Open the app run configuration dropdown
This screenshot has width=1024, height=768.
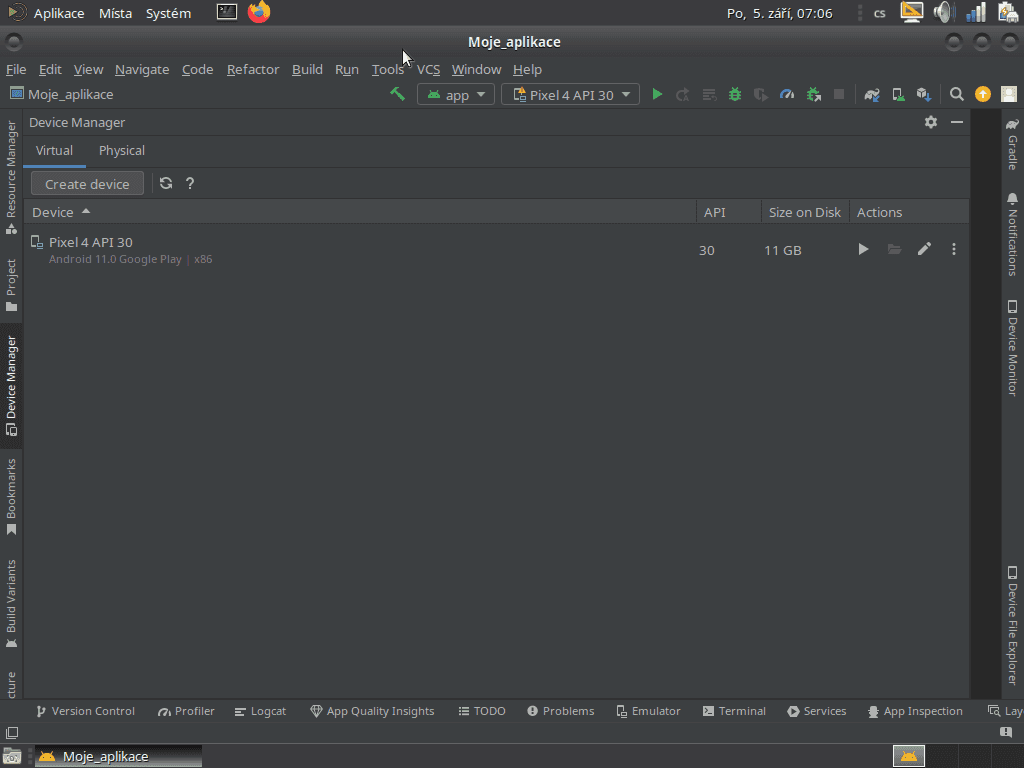[456, 94]
